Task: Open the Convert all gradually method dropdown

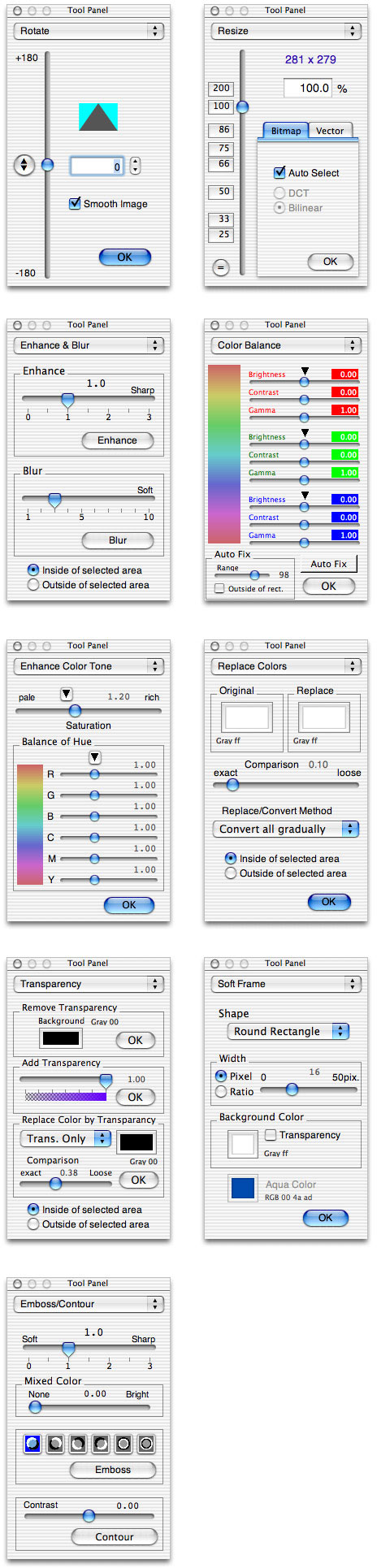Action: 285,829
